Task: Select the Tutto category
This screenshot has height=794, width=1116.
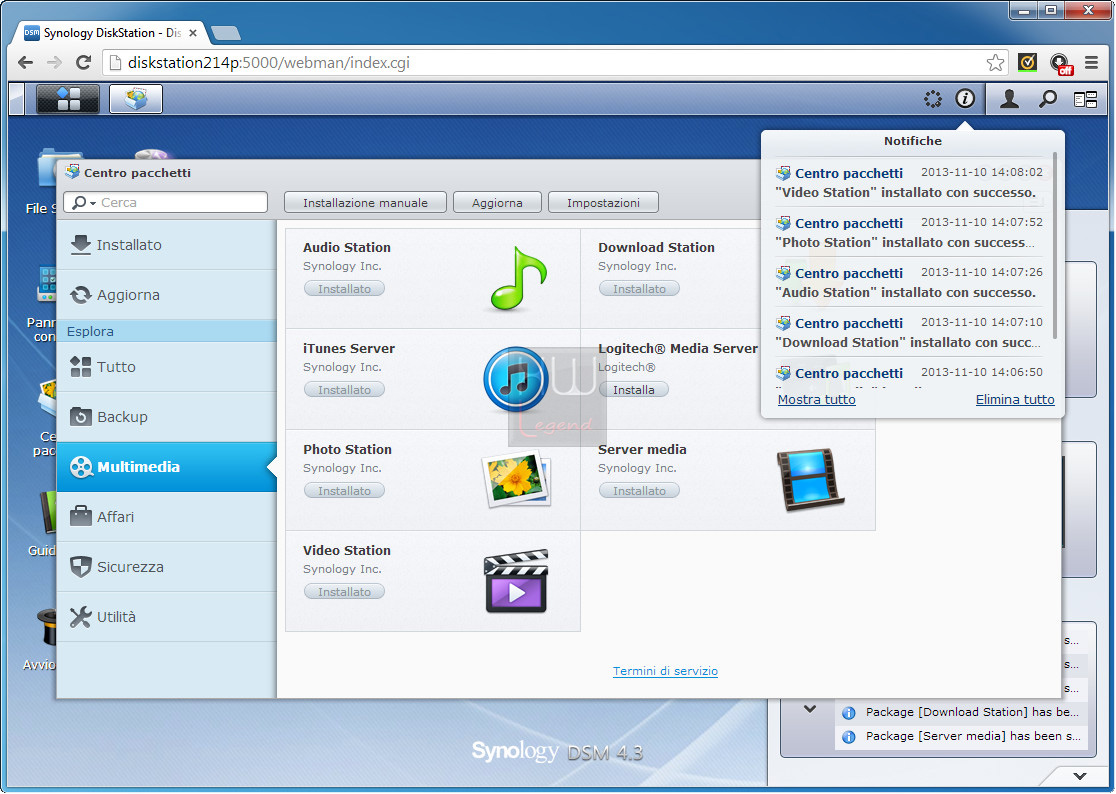Action: click(x=167, y=366)
